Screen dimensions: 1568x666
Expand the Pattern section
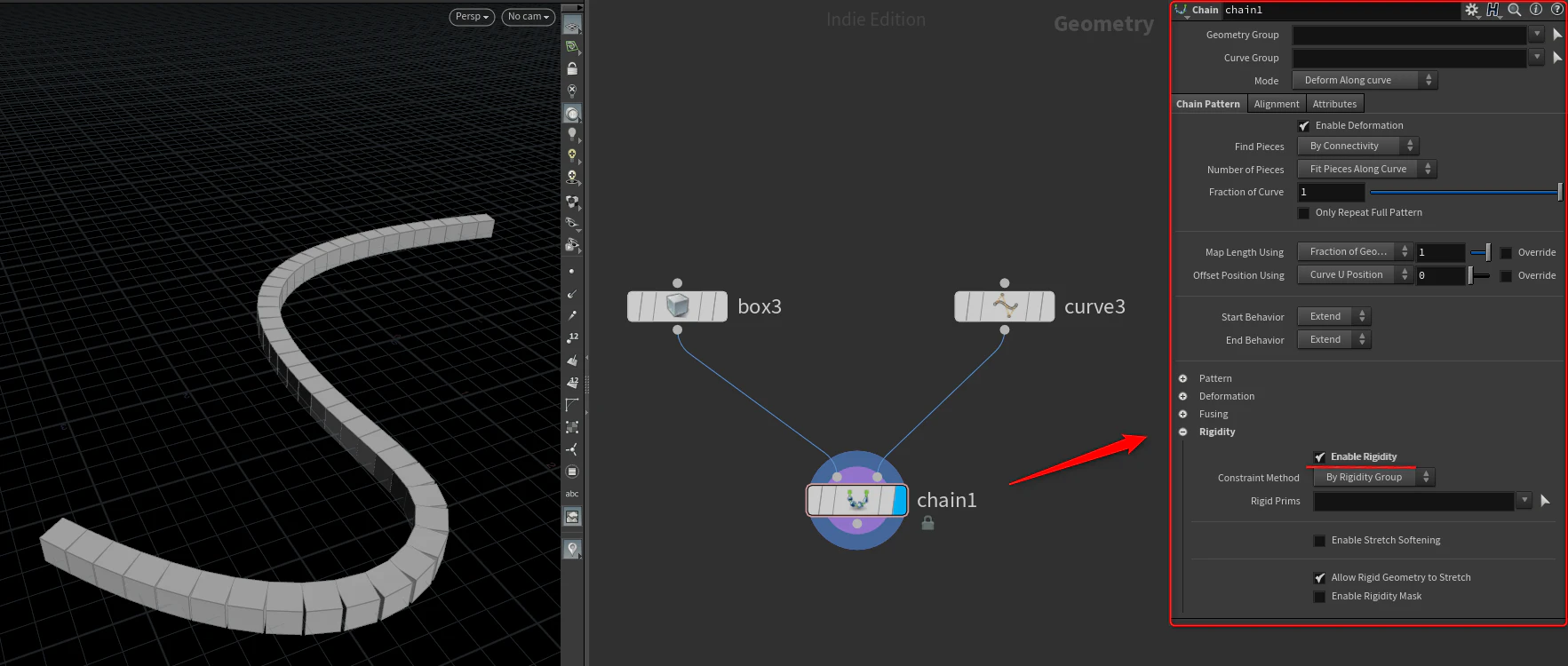click(x=1182, y=378)
